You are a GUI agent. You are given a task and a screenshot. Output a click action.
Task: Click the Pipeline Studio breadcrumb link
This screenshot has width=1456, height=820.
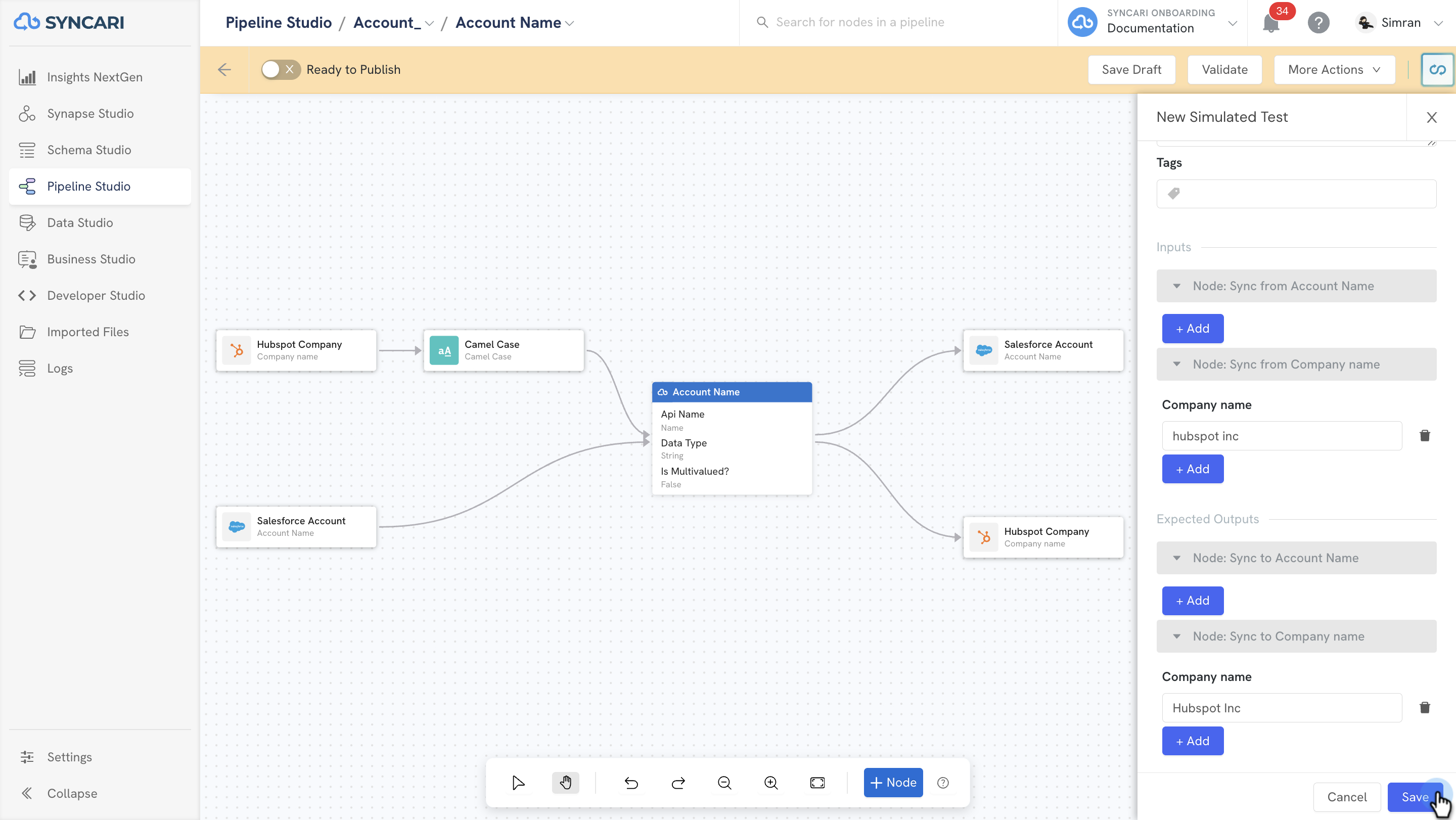pos(278,23)
